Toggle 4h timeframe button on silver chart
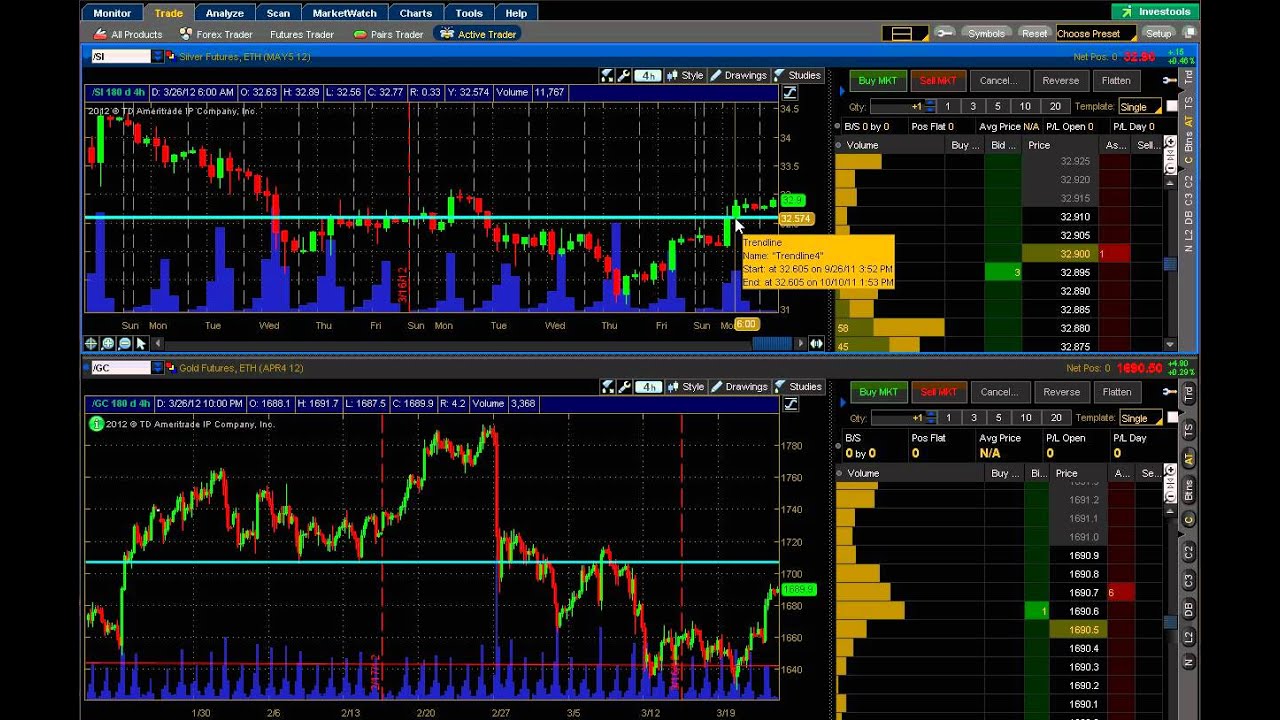Image resolution: width=1280 pixels, height=720 pixels. [x=649, y=76]
